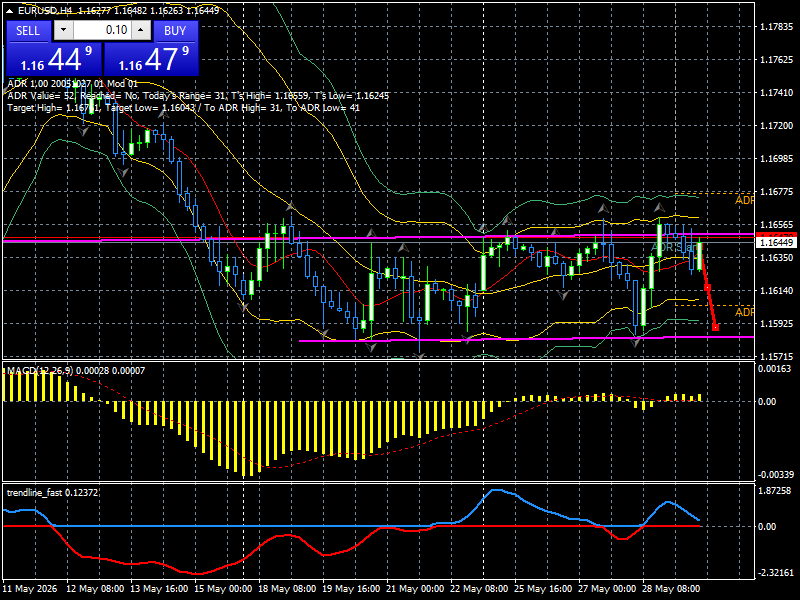This screenshot has height=600, width=800.
Task: Click price scale value 1.15925
Action: (x=777, y=324)
